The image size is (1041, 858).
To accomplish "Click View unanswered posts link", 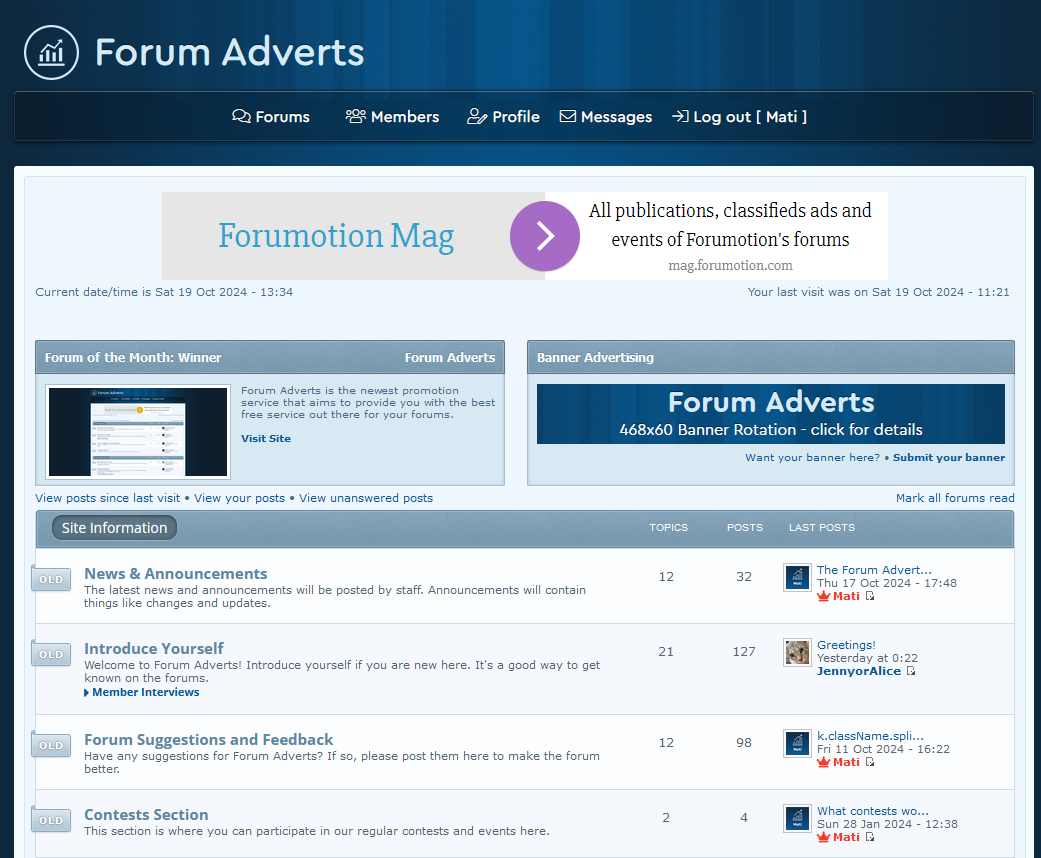I will coord(365,498).
